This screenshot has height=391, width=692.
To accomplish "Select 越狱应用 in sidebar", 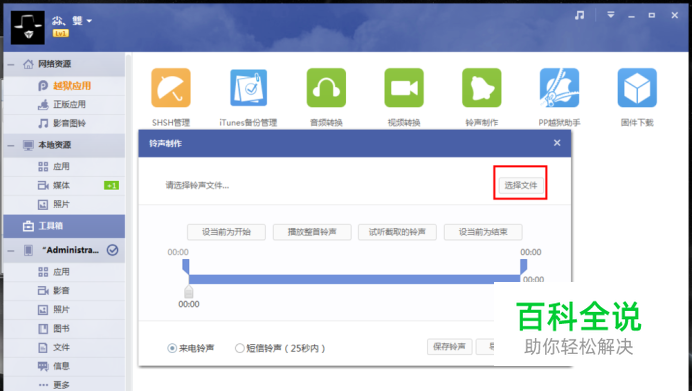I will [x=64, y=86].
